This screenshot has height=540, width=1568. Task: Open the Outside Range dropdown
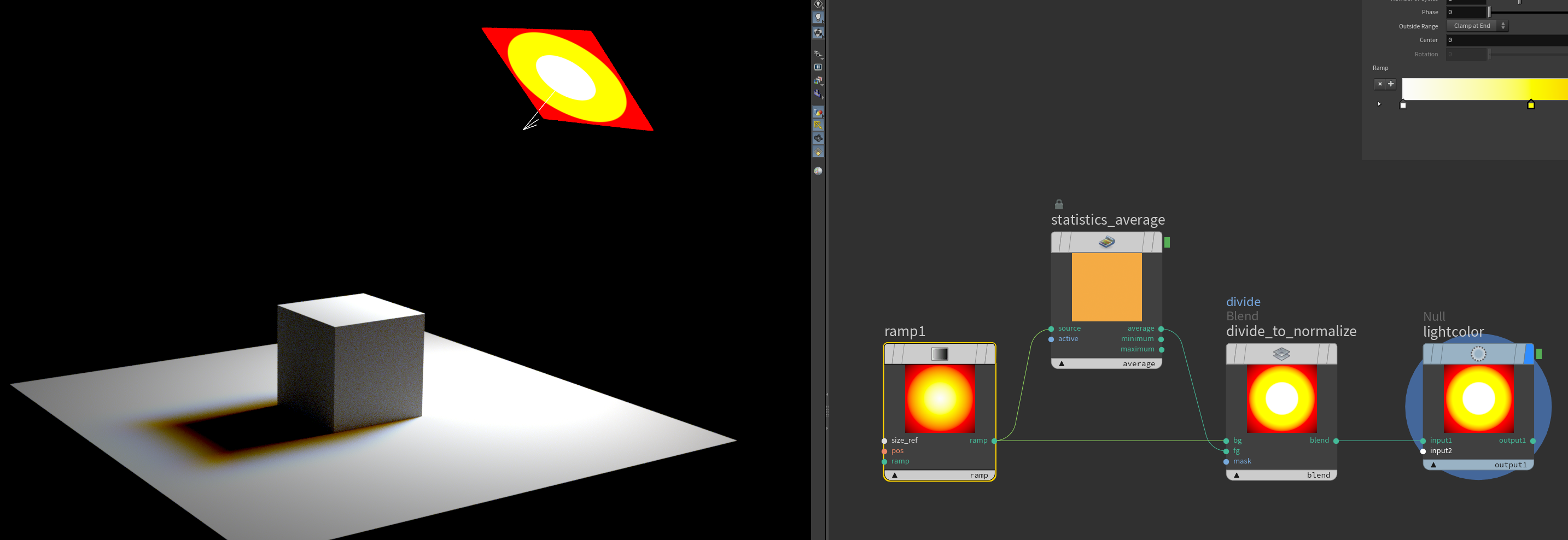tap(1478, 26)
